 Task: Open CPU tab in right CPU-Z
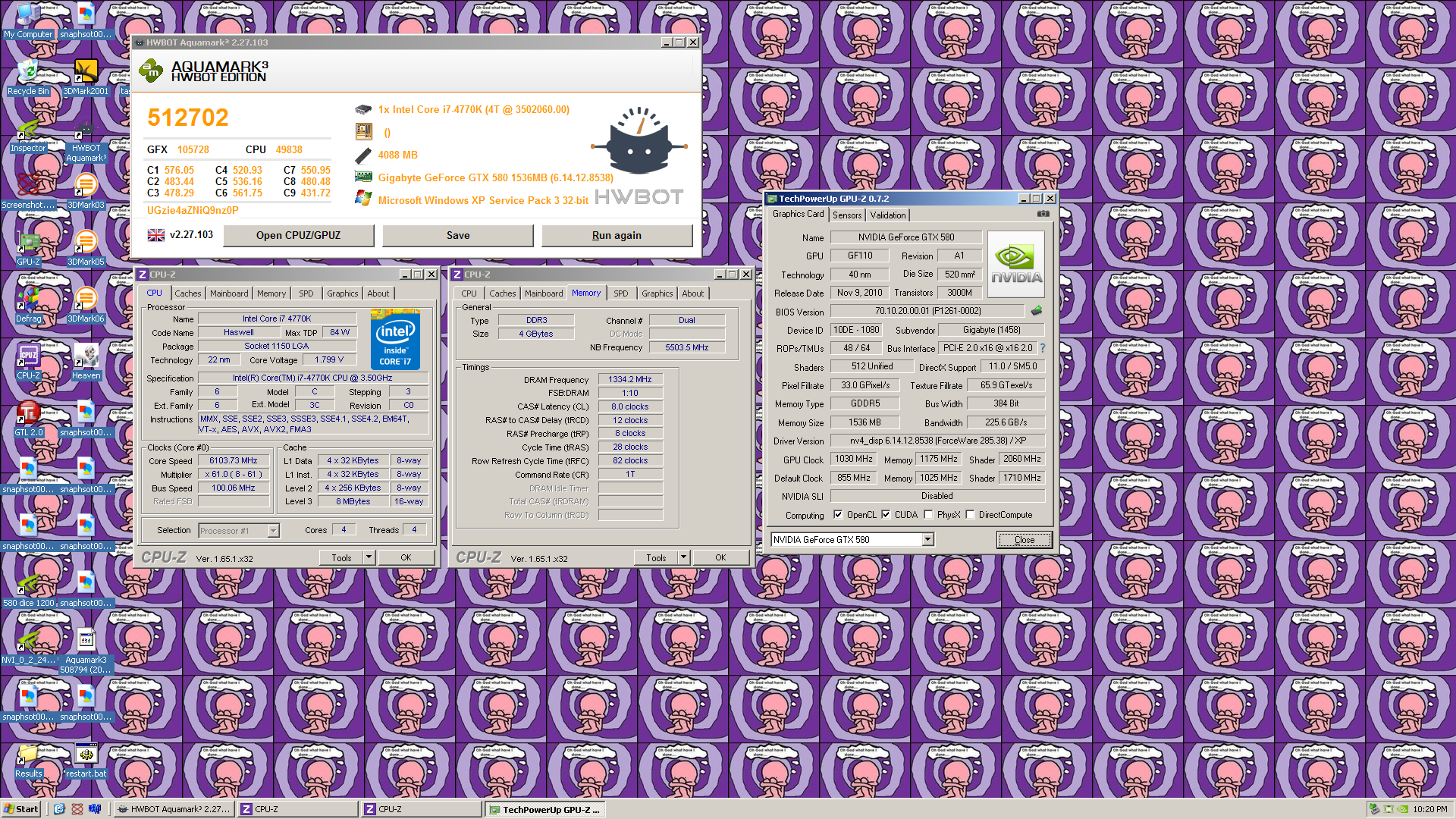click(469, 293)
